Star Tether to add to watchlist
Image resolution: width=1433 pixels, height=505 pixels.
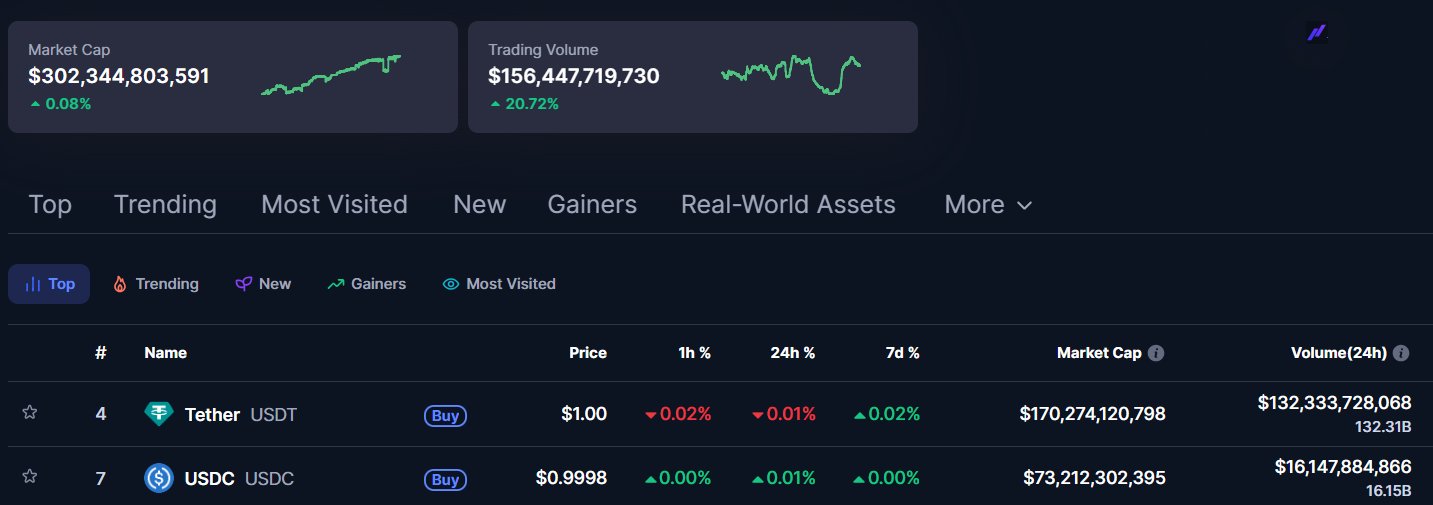[30, 413]
